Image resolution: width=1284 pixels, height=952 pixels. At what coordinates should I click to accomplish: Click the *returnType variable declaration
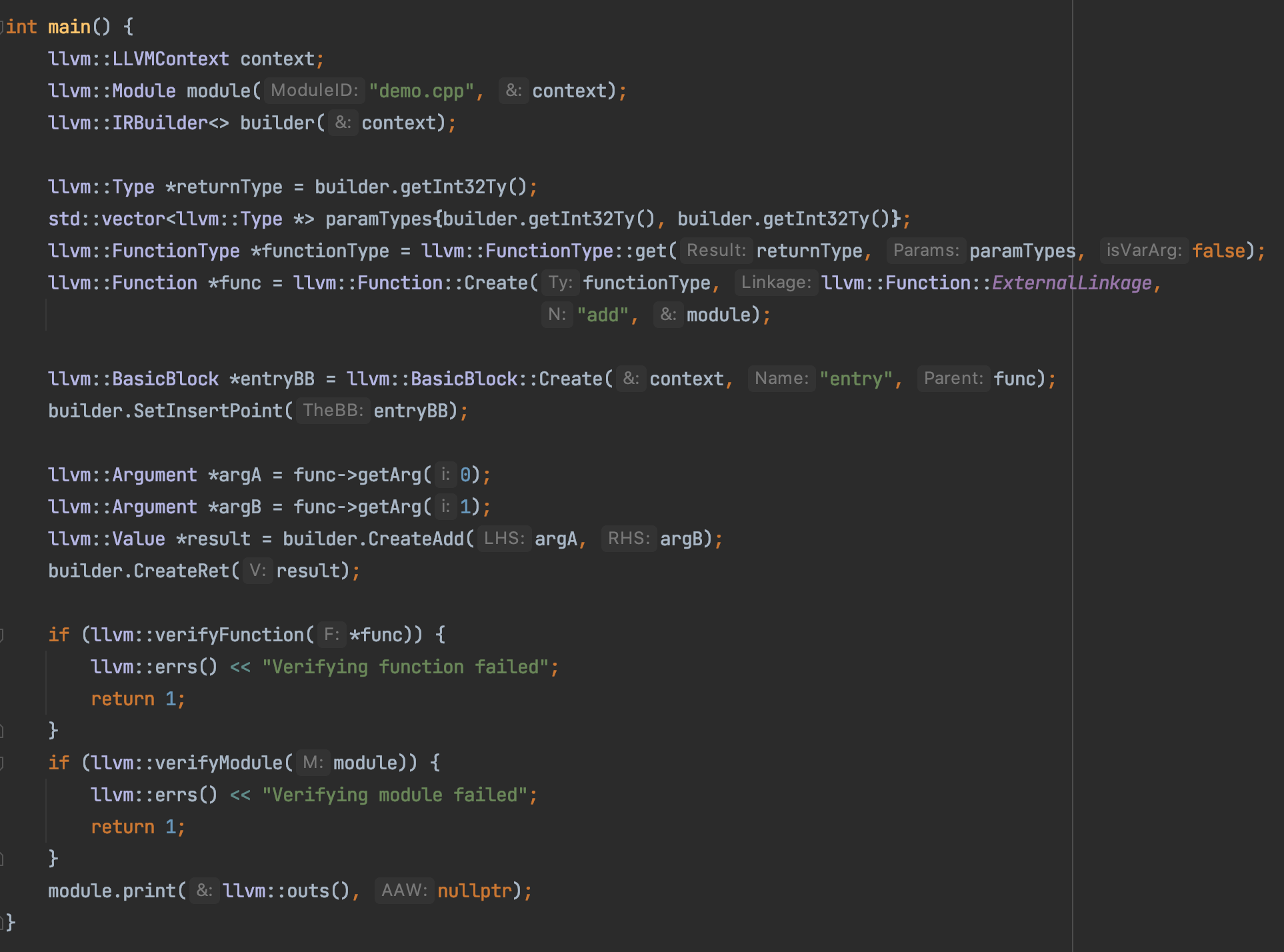[x=224, y=187]
